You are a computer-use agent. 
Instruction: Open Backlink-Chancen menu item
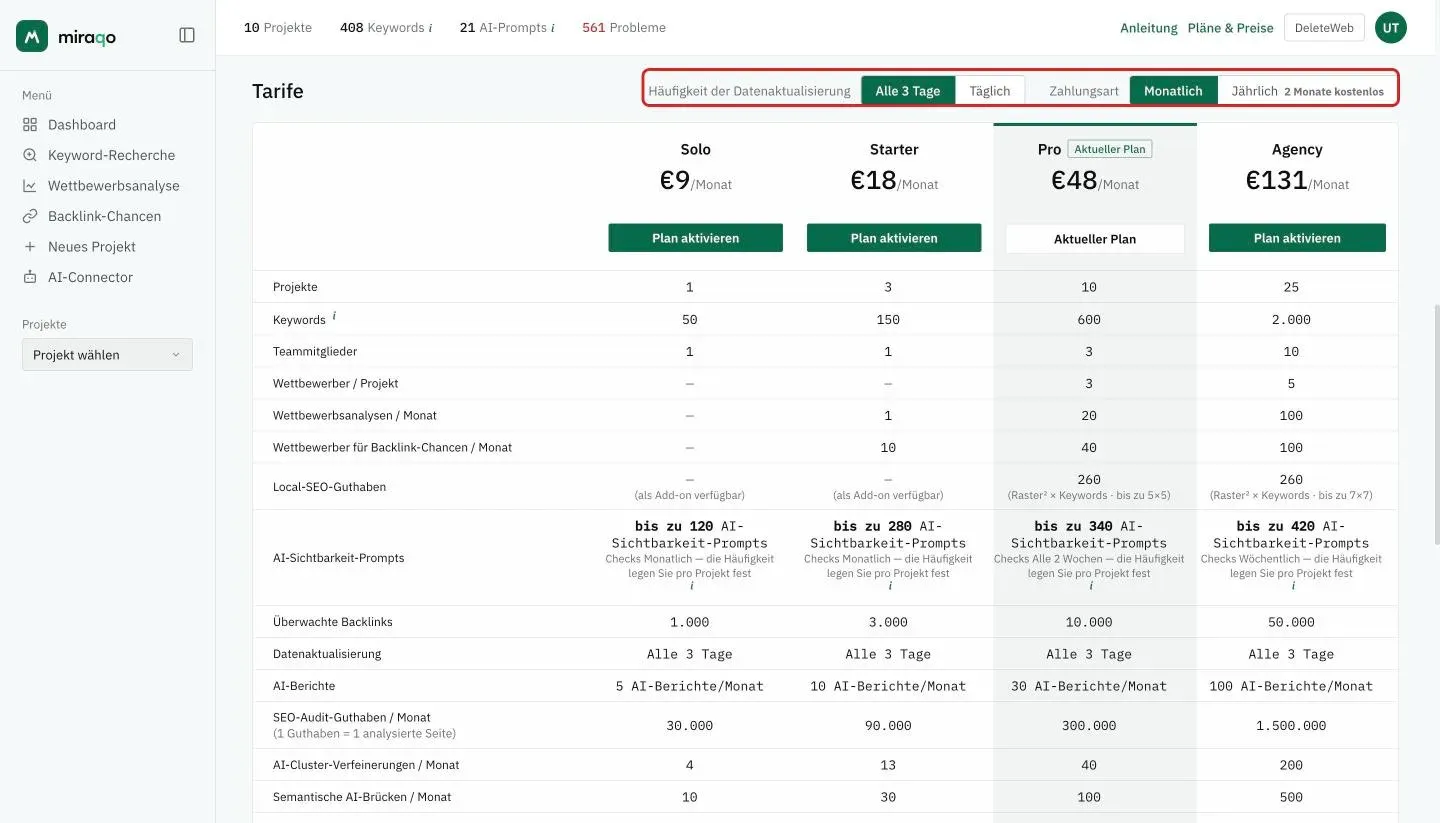point(107,216)
